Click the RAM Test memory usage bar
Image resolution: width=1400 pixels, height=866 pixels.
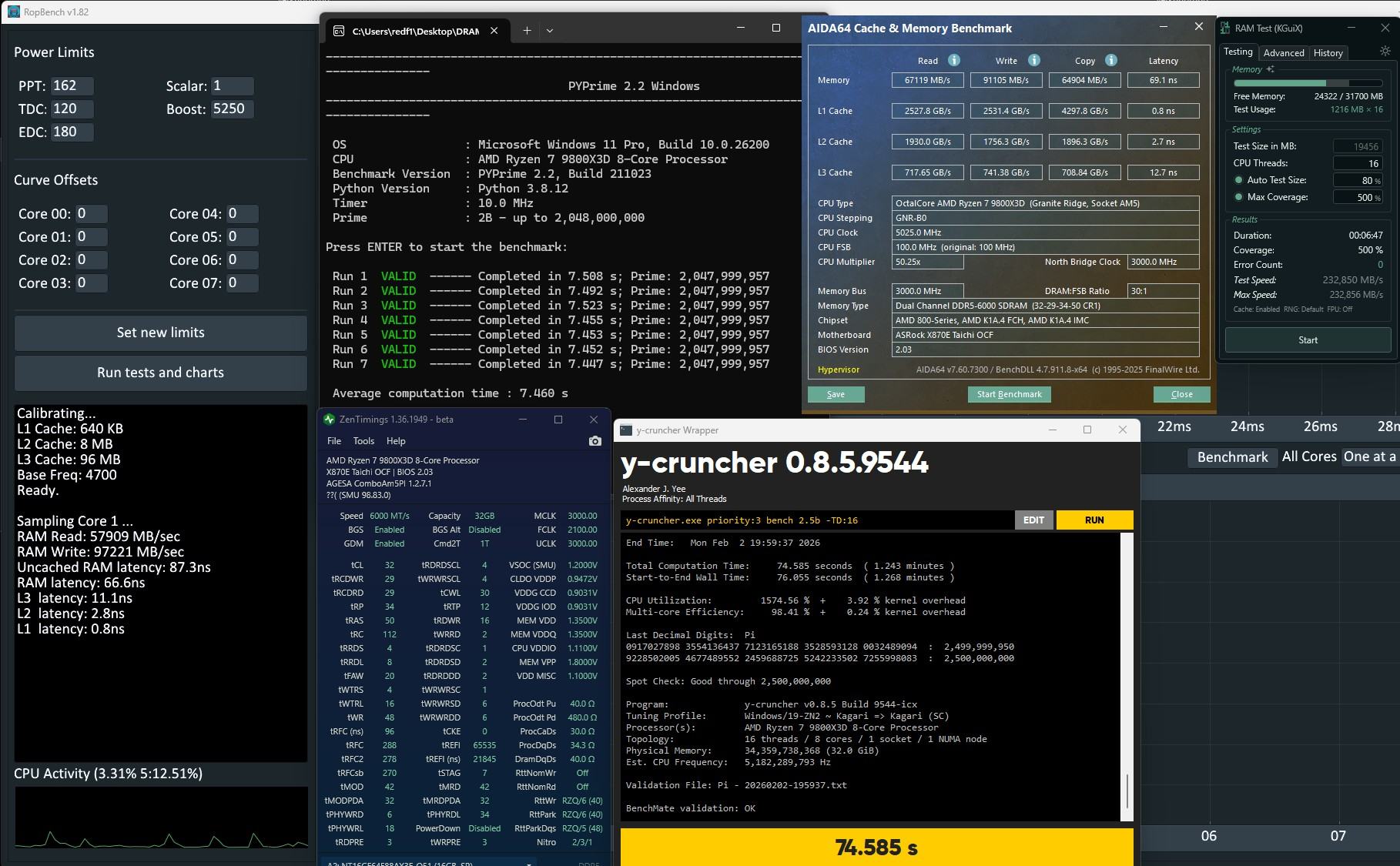pos(1308,83)
